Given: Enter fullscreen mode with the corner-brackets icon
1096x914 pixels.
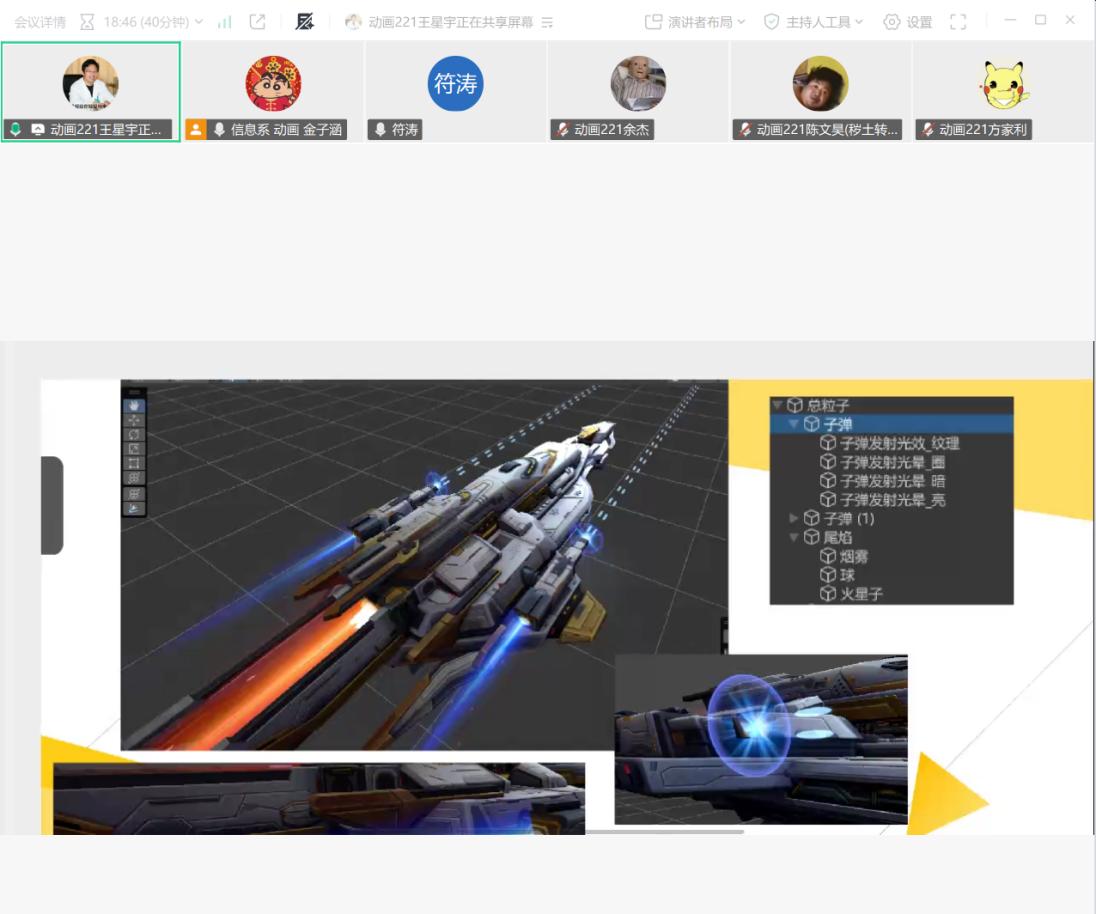Looking at the screenshot, I should pyautogui.click(x=958, y=22).
